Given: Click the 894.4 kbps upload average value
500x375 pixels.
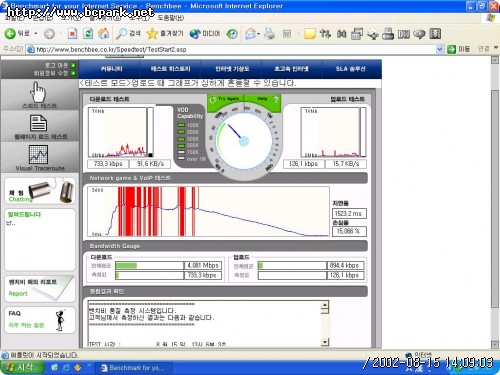Looking at the screenshot, I should [345, 266].
